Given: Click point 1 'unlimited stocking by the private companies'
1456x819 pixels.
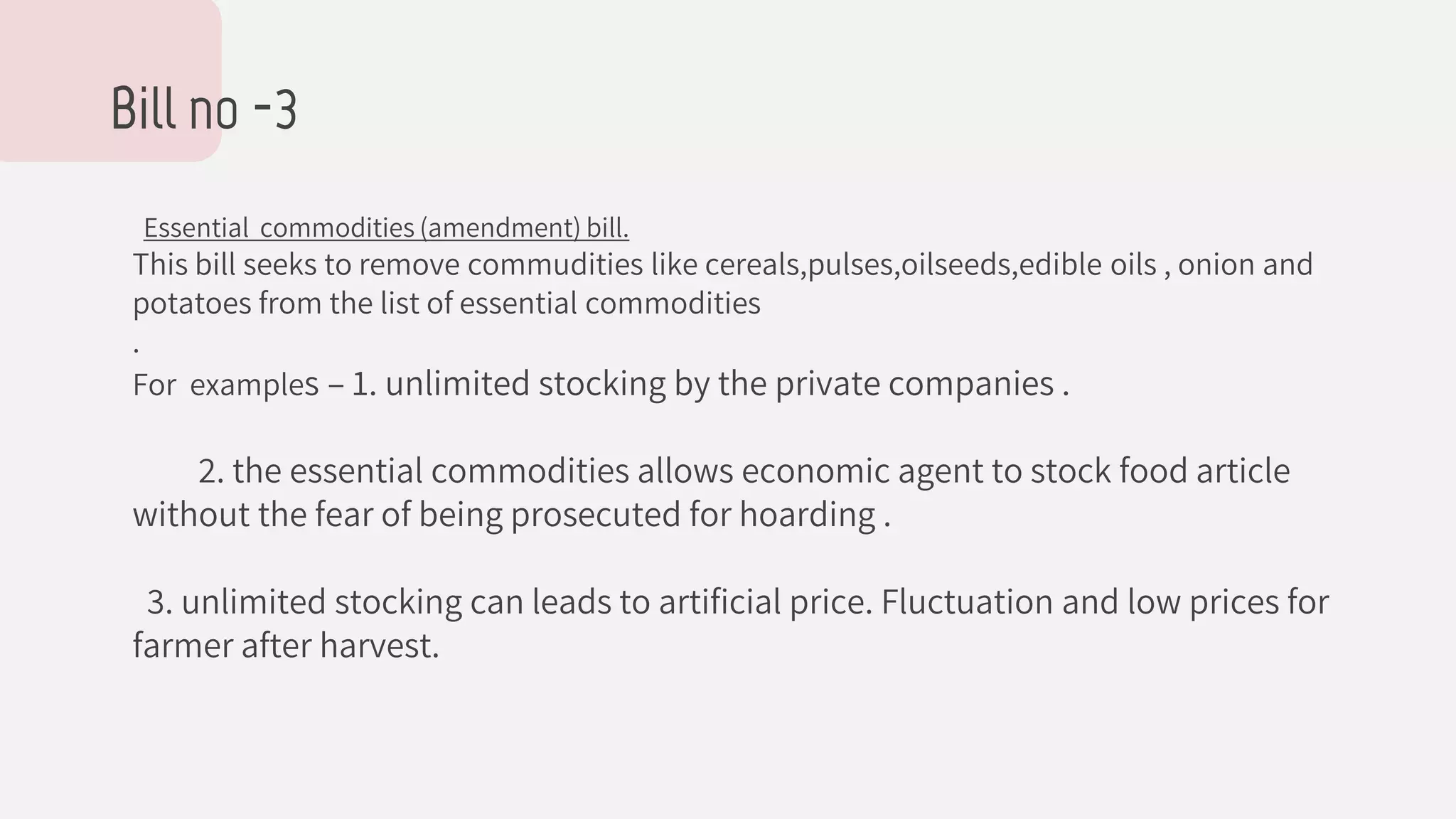Looking at the screenshot, I should pos(719,384).
